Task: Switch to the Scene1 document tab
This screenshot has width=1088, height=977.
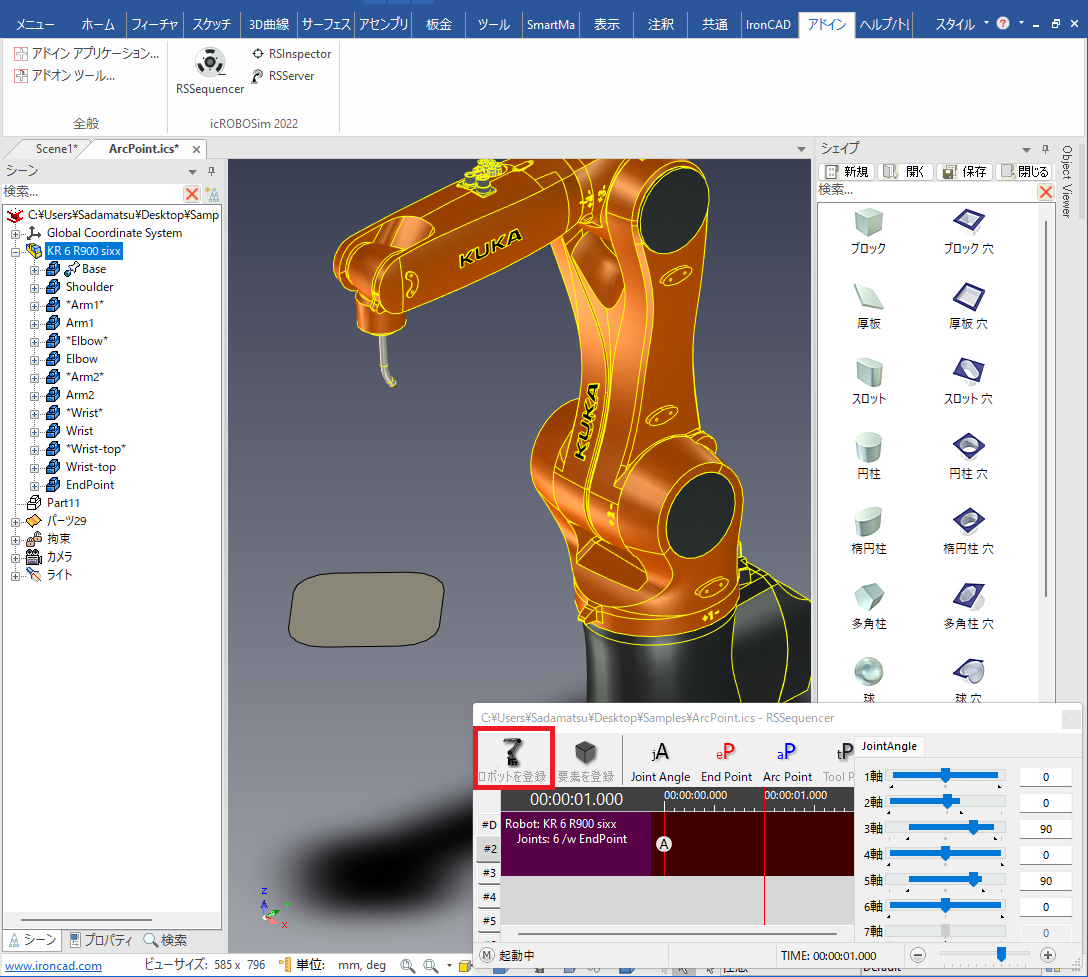Action: (55, 149)
